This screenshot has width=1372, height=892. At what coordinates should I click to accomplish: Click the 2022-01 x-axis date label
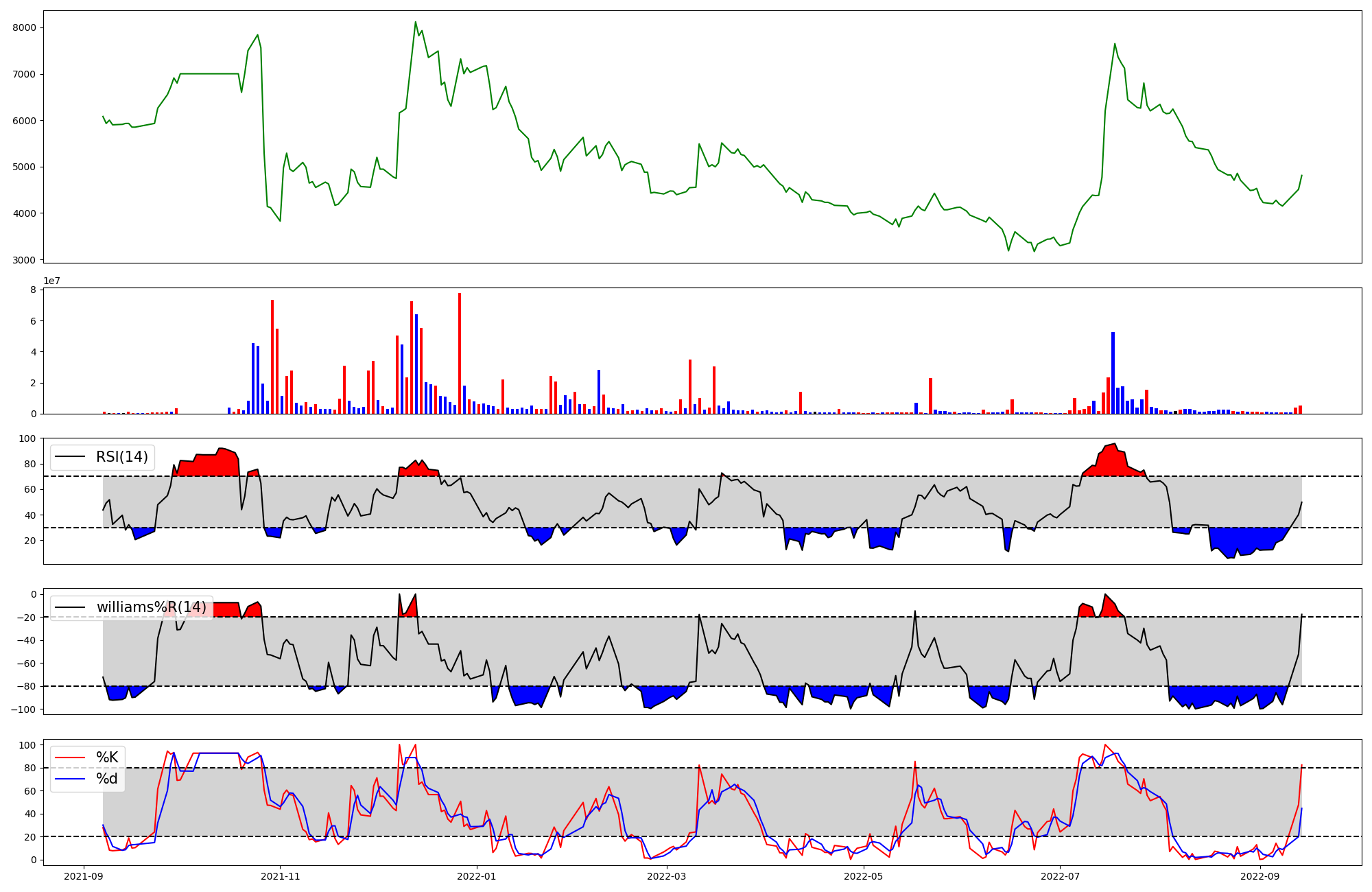(476, 876)
